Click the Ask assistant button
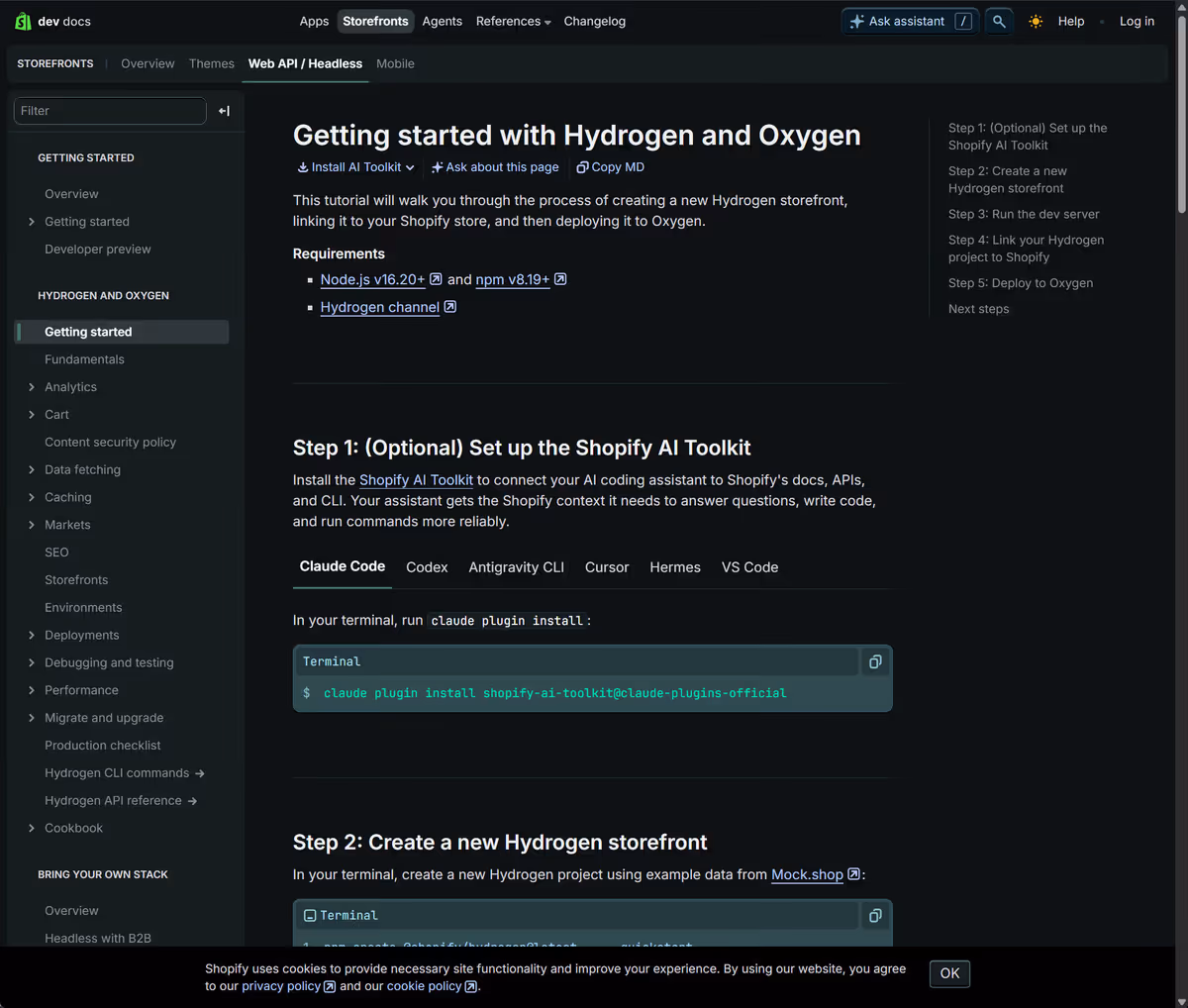This screenshot has height=1008, width=1188. [x=910, y=21]
